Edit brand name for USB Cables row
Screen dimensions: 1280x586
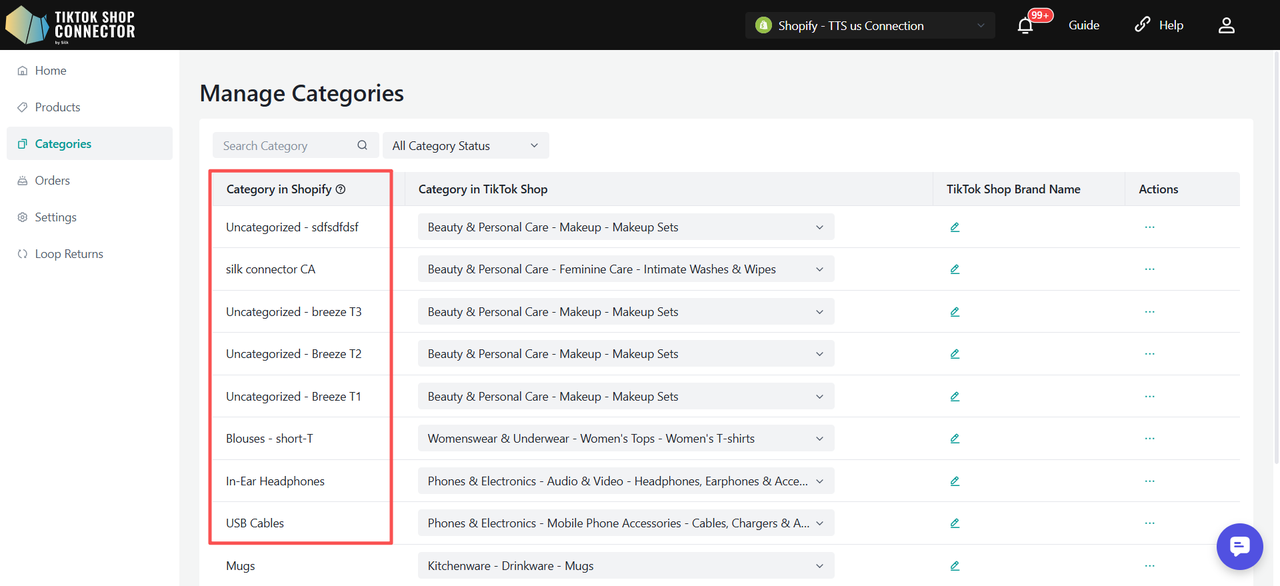pos(955,524)
